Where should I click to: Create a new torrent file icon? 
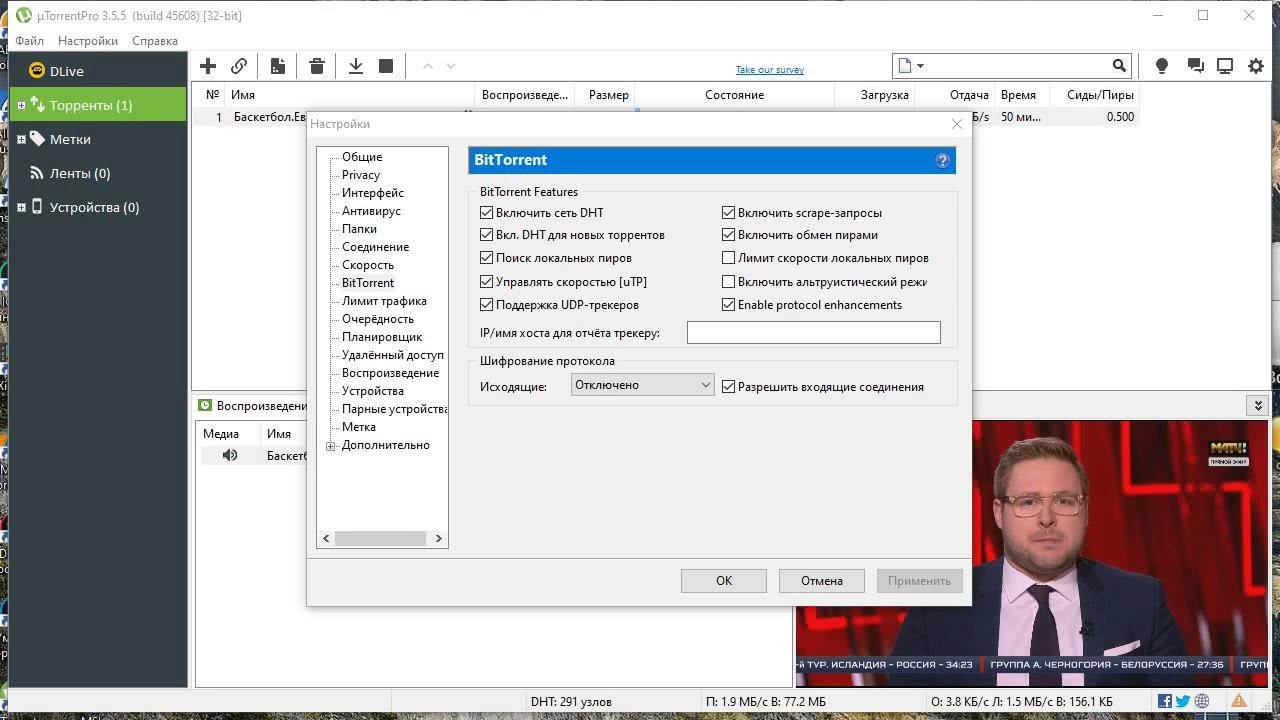pyautogui.click(x=278, y=66)
